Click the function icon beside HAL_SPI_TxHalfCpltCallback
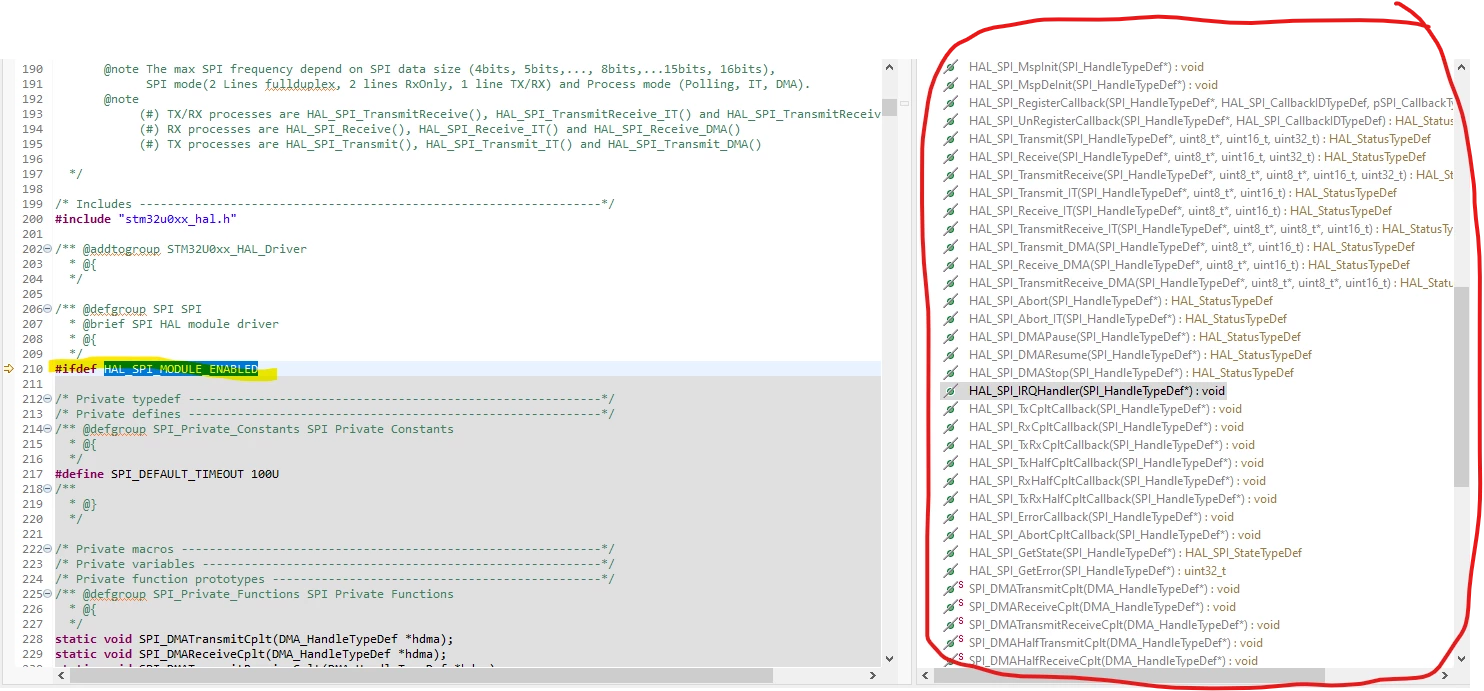This screenshot has width=1484, height=691. 951,463
